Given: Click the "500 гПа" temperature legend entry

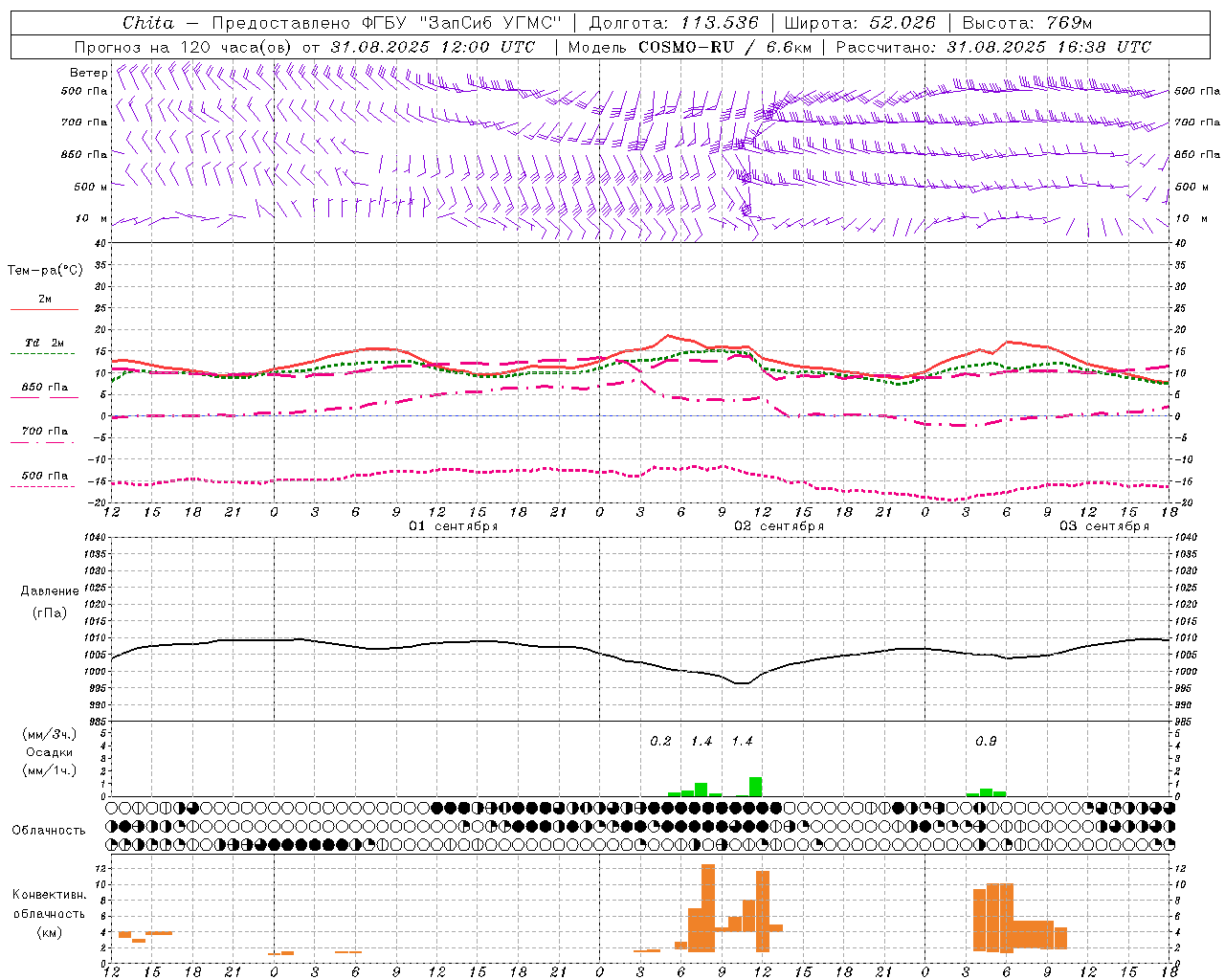Looking at the screenshot, I should 45,476.
